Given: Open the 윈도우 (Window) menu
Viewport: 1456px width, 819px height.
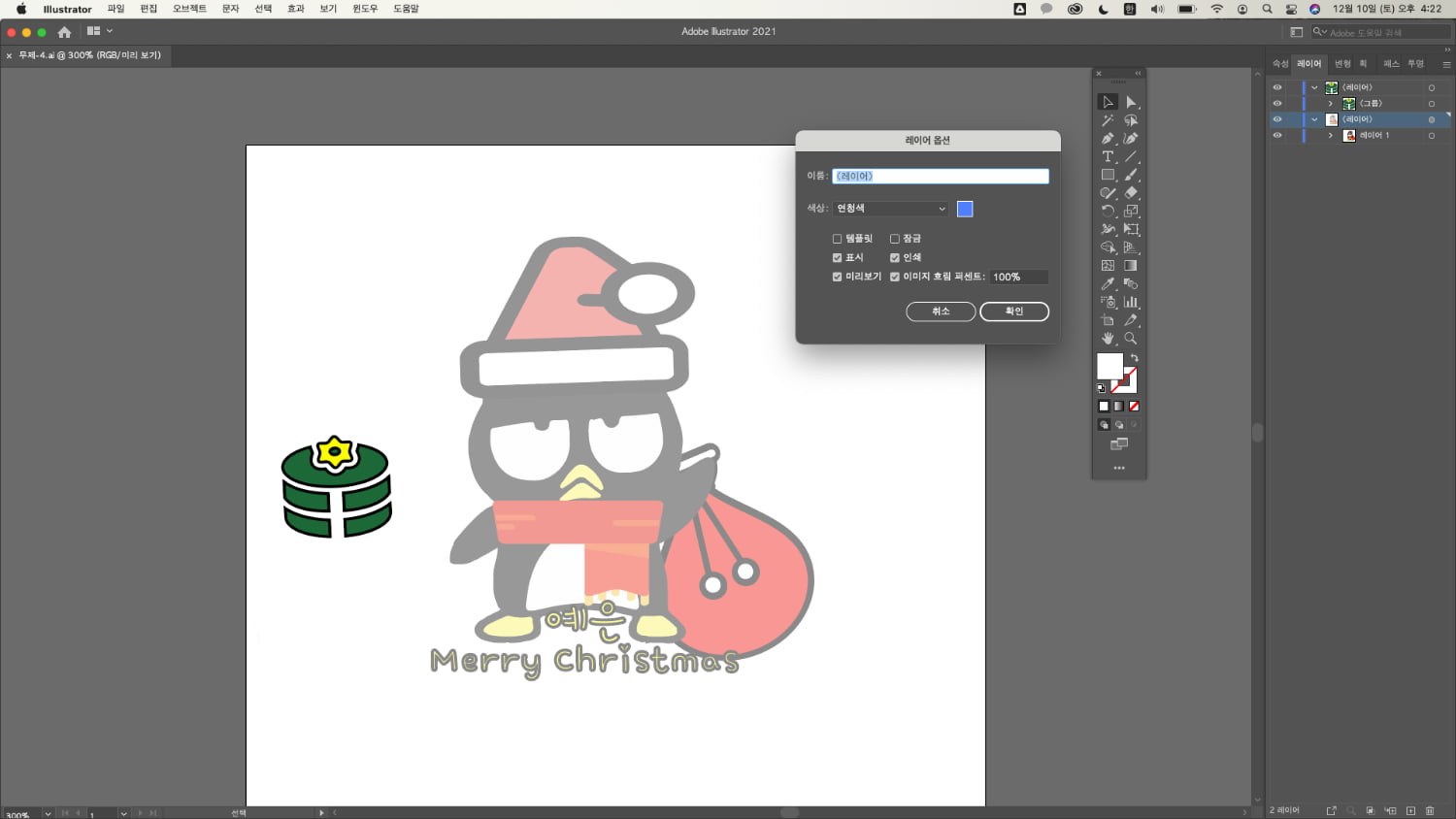Looking at the screenshot, I should click(x=365, y=9).
